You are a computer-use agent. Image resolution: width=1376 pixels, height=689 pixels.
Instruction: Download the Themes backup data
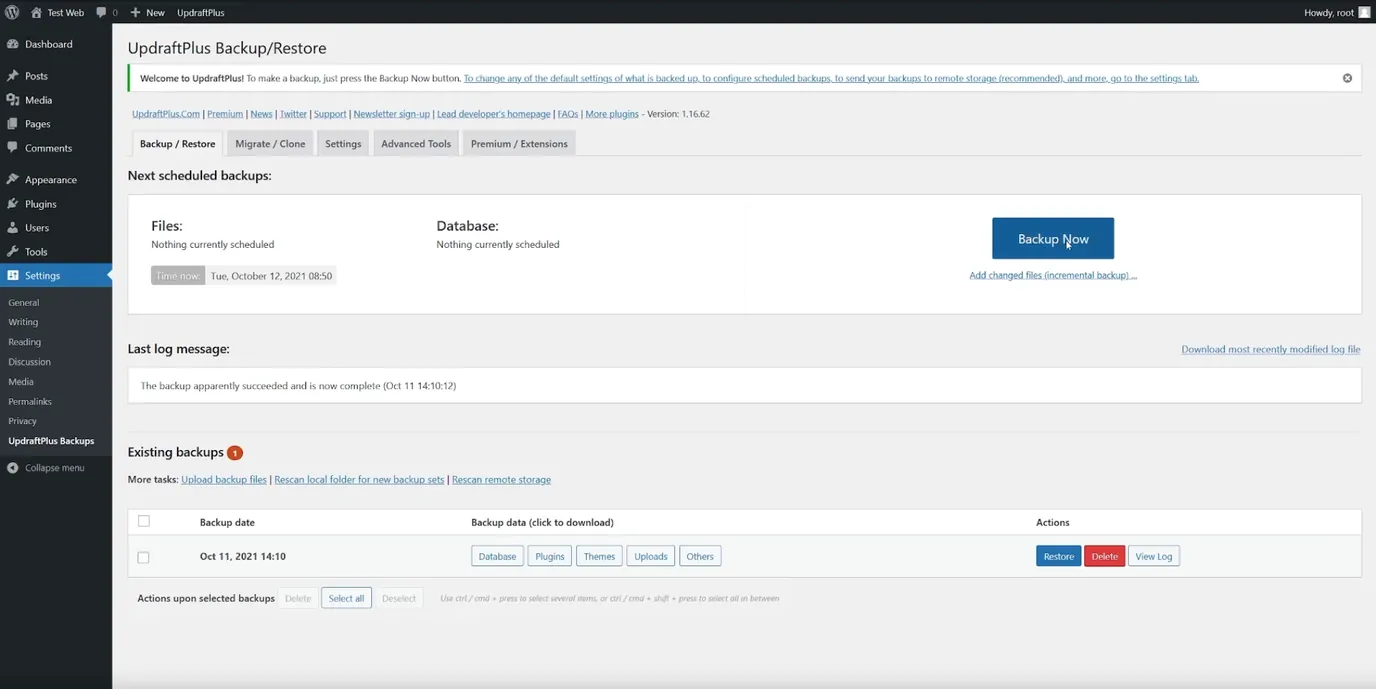[x=599, y=556]
